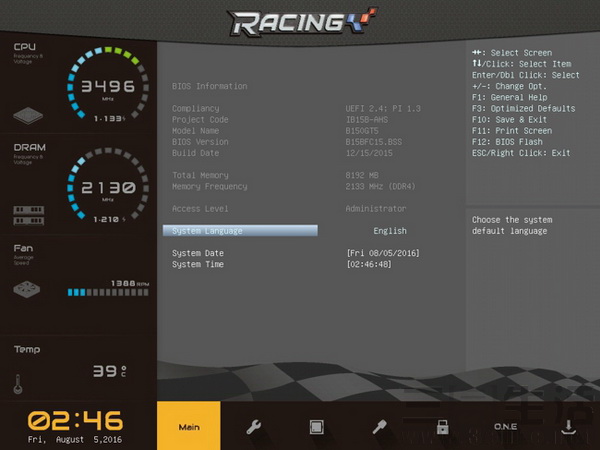The height and width of the screenshot is (450, 600).
Task: Click the Fri, August 5,2016 date
Action: point(75,439)
